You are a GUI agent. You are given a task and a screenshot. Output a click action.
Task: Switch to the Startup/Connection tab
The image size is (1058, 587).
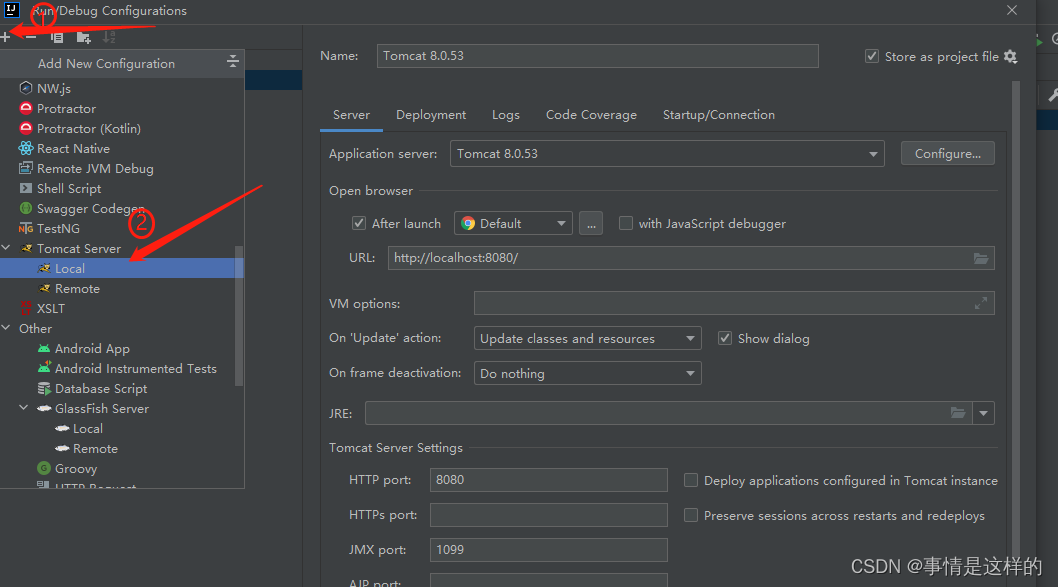click(719, 115)
